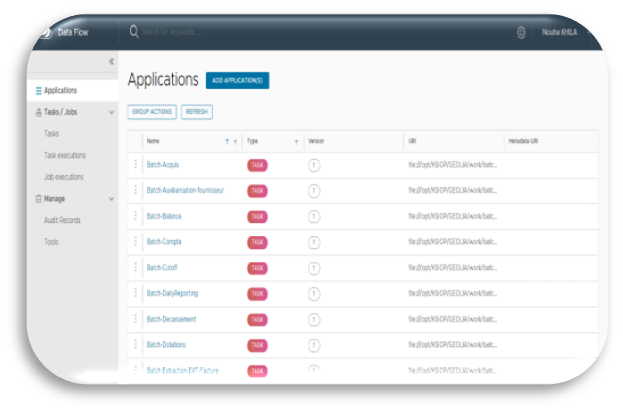Click the REFRESH button
This screenshot has height=412, width=623.
point(197,112)
